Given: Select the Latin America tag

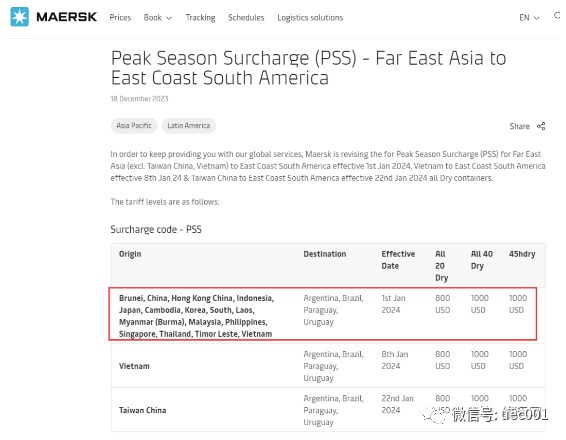Looking at the screenshot, I should (x=189, y=126).
